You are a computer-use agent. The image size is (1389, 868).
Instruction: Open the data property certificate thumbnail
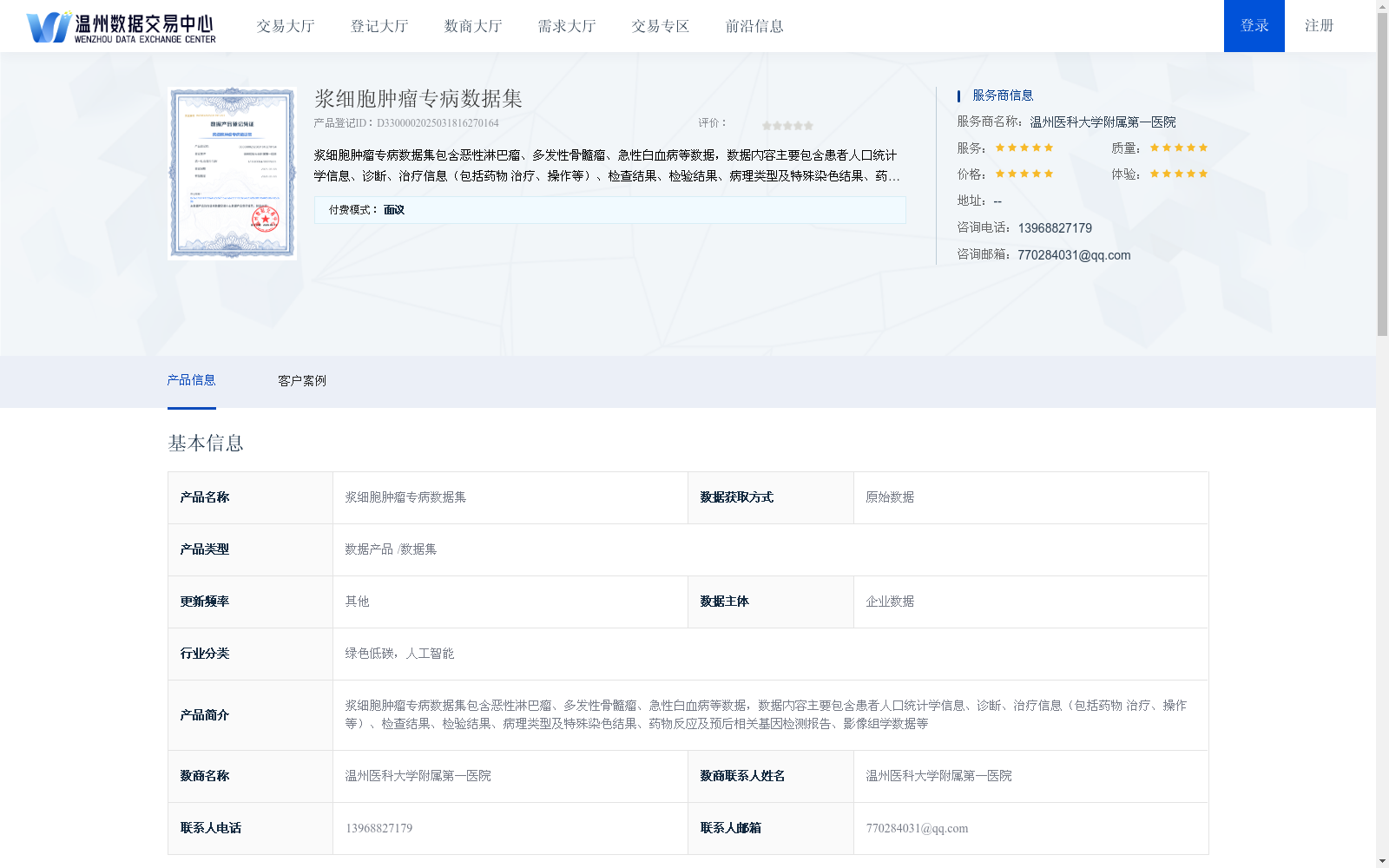(x=232, y=173)
